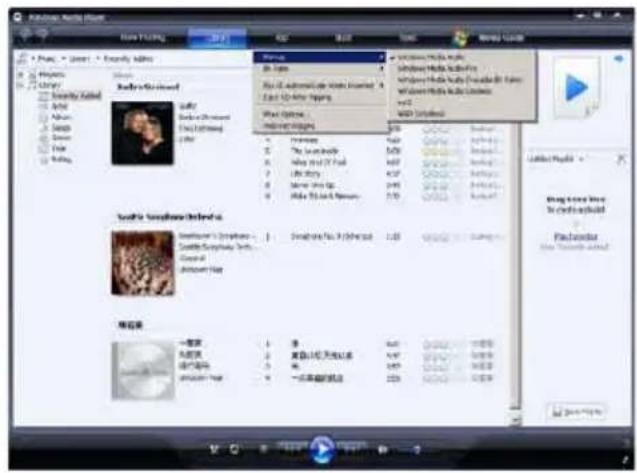Skip to the previous track

pyautogui.click(x=292, y=448)
